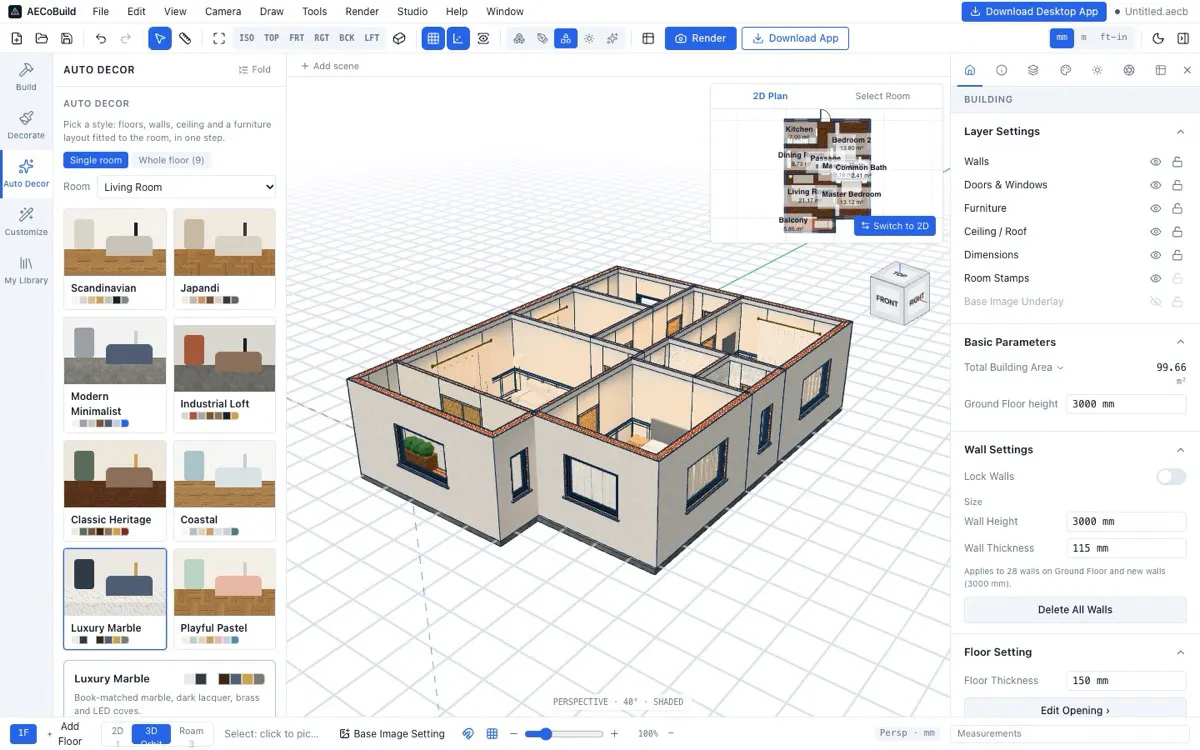Open the Tools menu
This screenshot has width=1200, height=750.
pyautogui.click(x=314, y=11)
